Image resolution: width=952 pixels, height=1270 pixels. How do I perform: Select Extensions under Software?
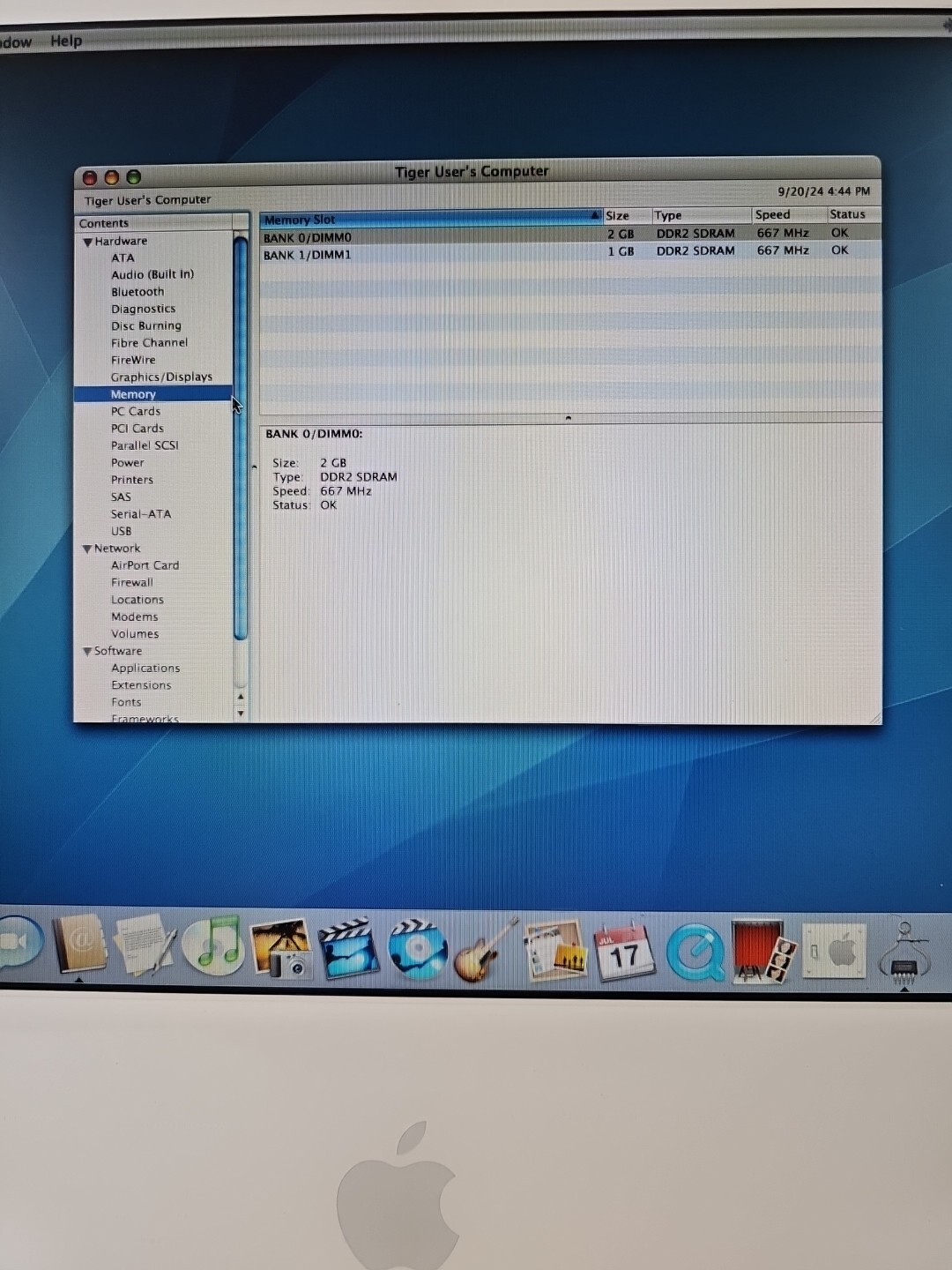(141, 685)
